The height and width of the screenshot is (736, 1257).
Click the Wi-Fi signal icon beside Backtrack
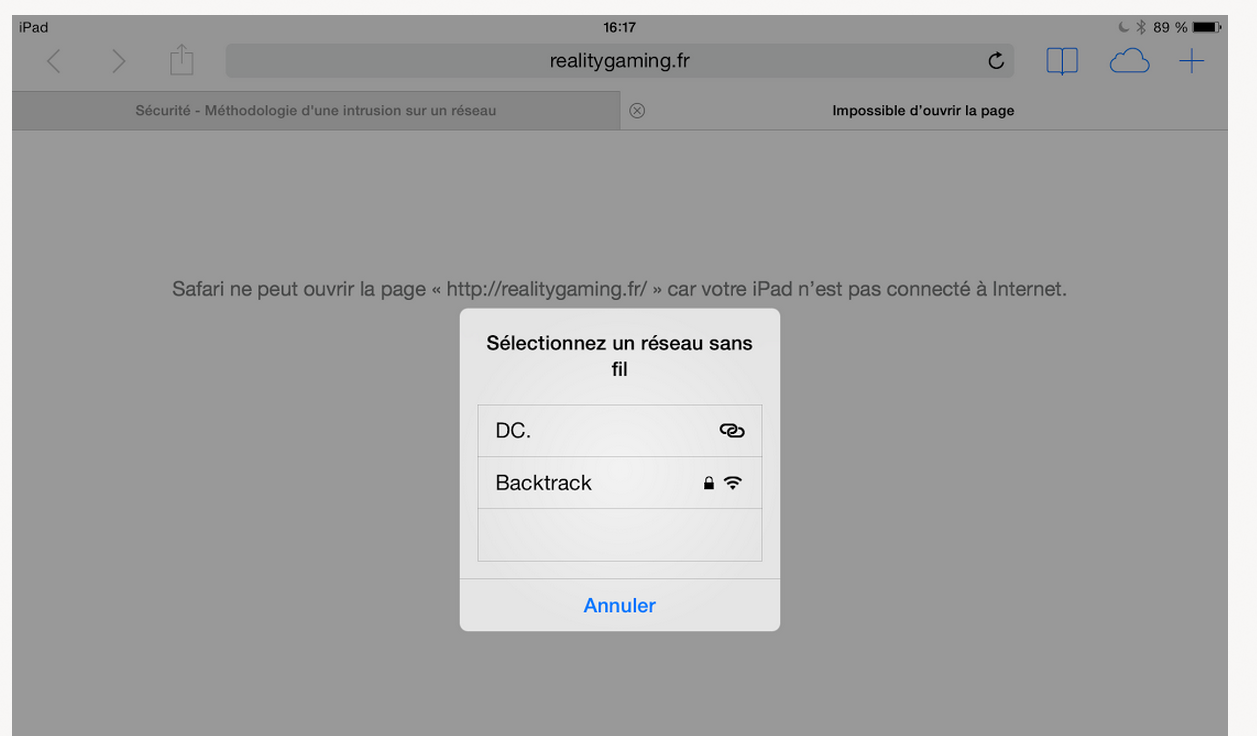733,483
